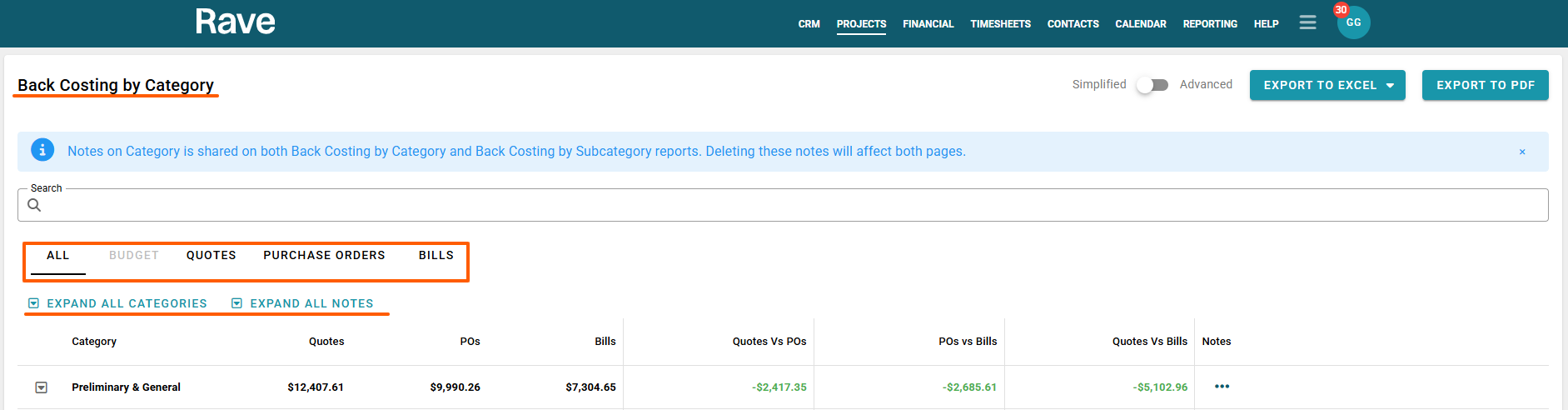Expand all categories
The height and width of the screenshot is (410, 1568).
[117, 303]
